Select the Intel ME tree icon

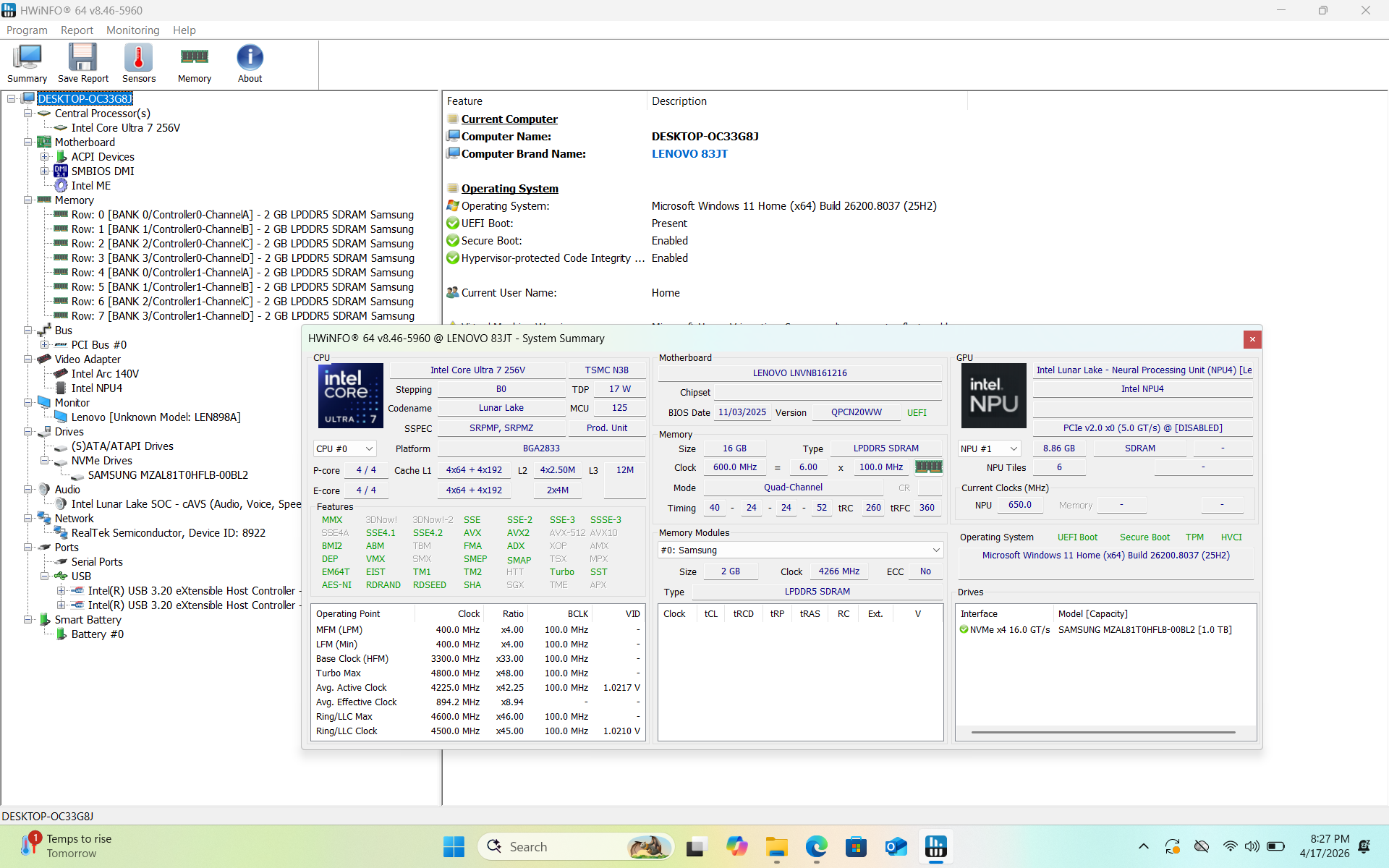(x=61, y=186)
